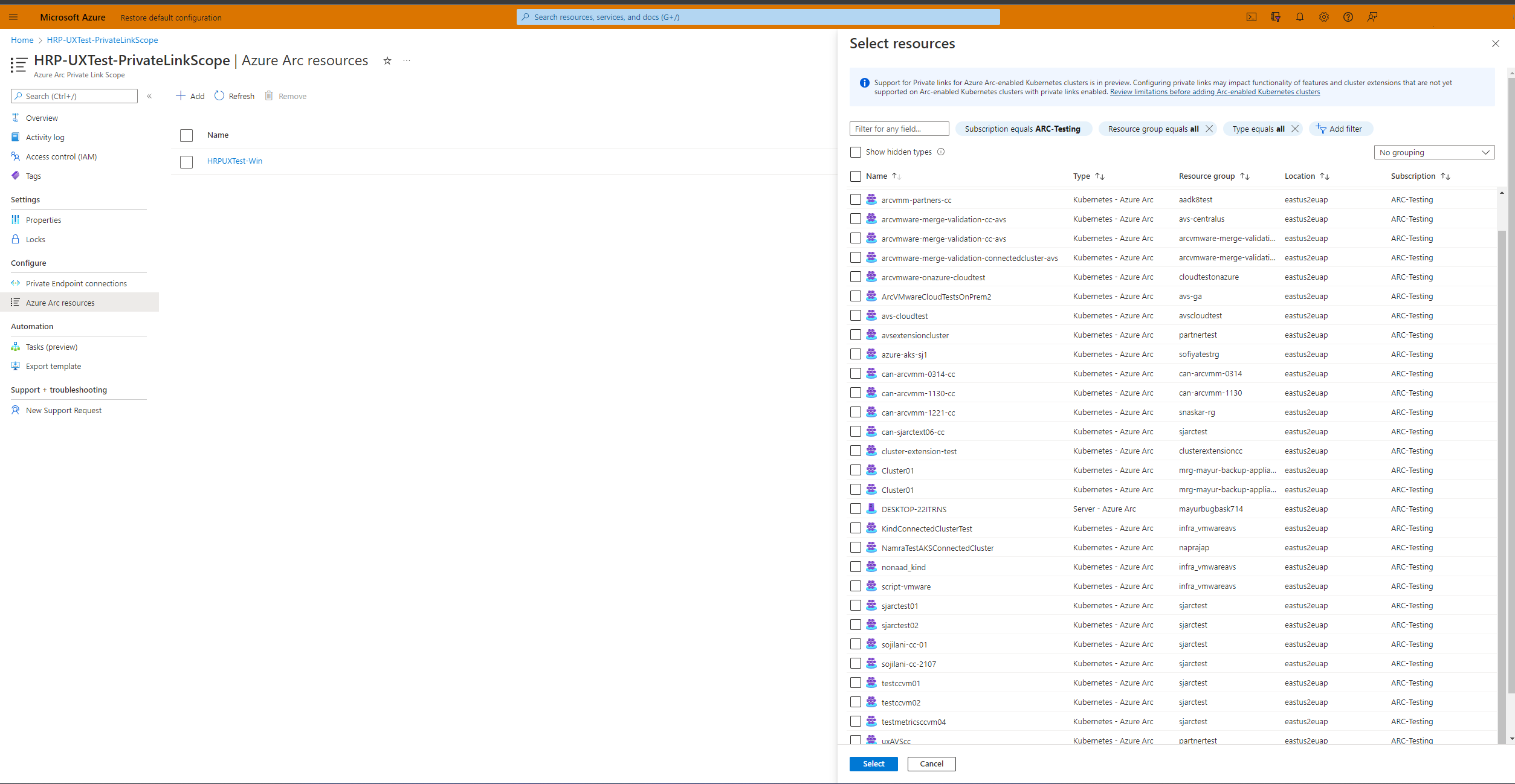The image size is (1515, 784).
Task: Remove Resource group filter with X
Action: coord(1209,129)
